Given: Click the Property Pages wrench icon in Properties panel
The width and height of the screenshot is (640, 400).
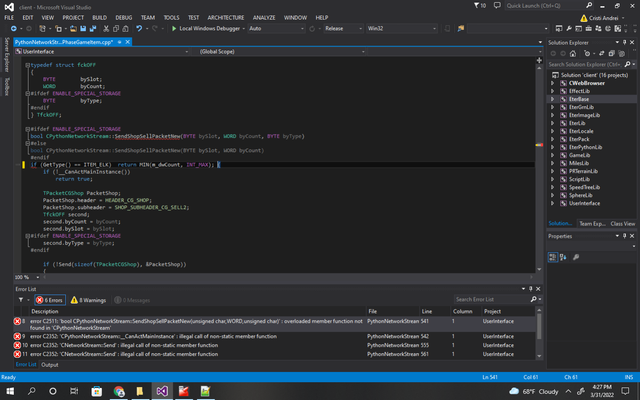Looking at the screenshot, I should point(576,257).
